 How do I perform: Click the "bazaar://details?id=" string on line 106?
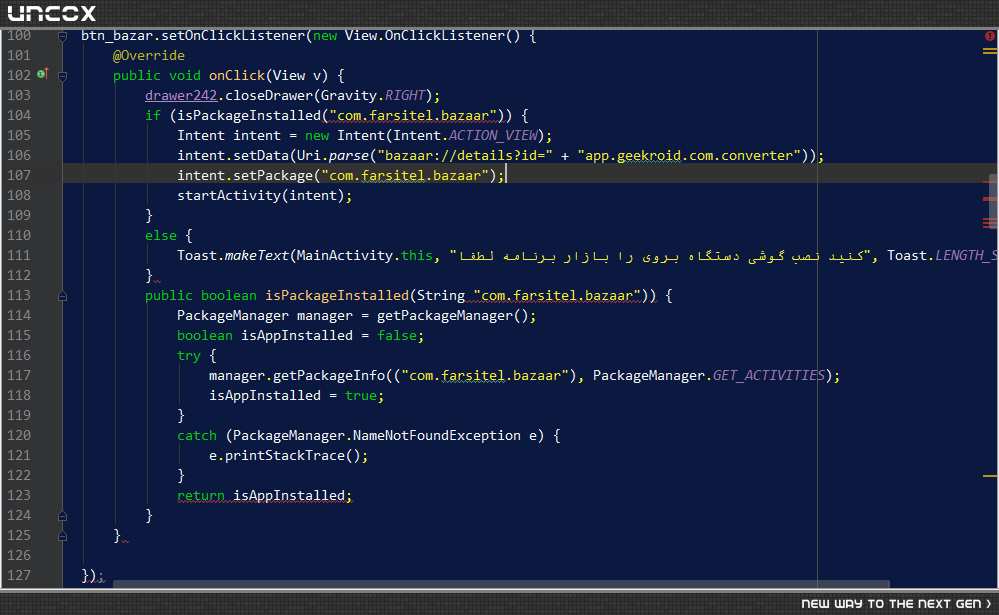pyautogui.click(x=465, y=156)
